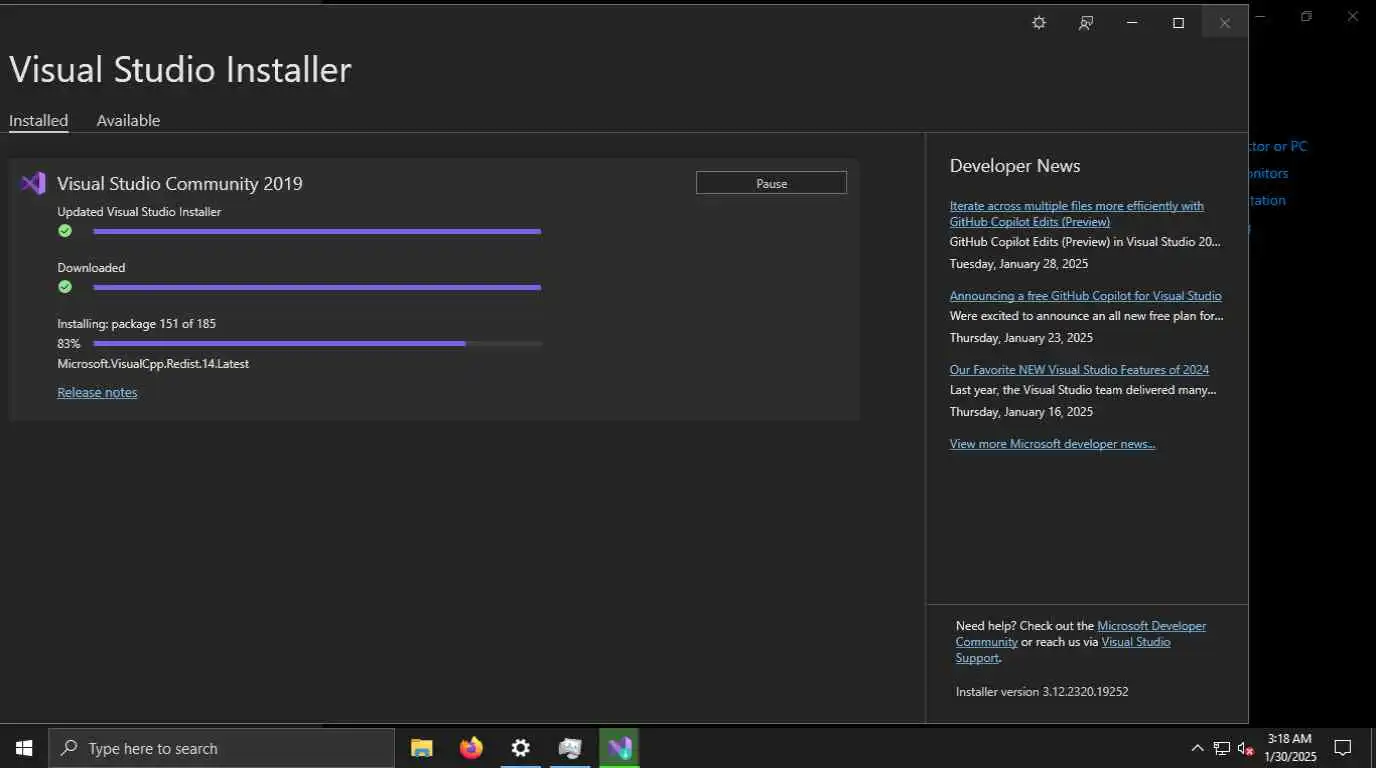Click the Updated Visual Studio Installer progress bar

[x=317, y=231]
